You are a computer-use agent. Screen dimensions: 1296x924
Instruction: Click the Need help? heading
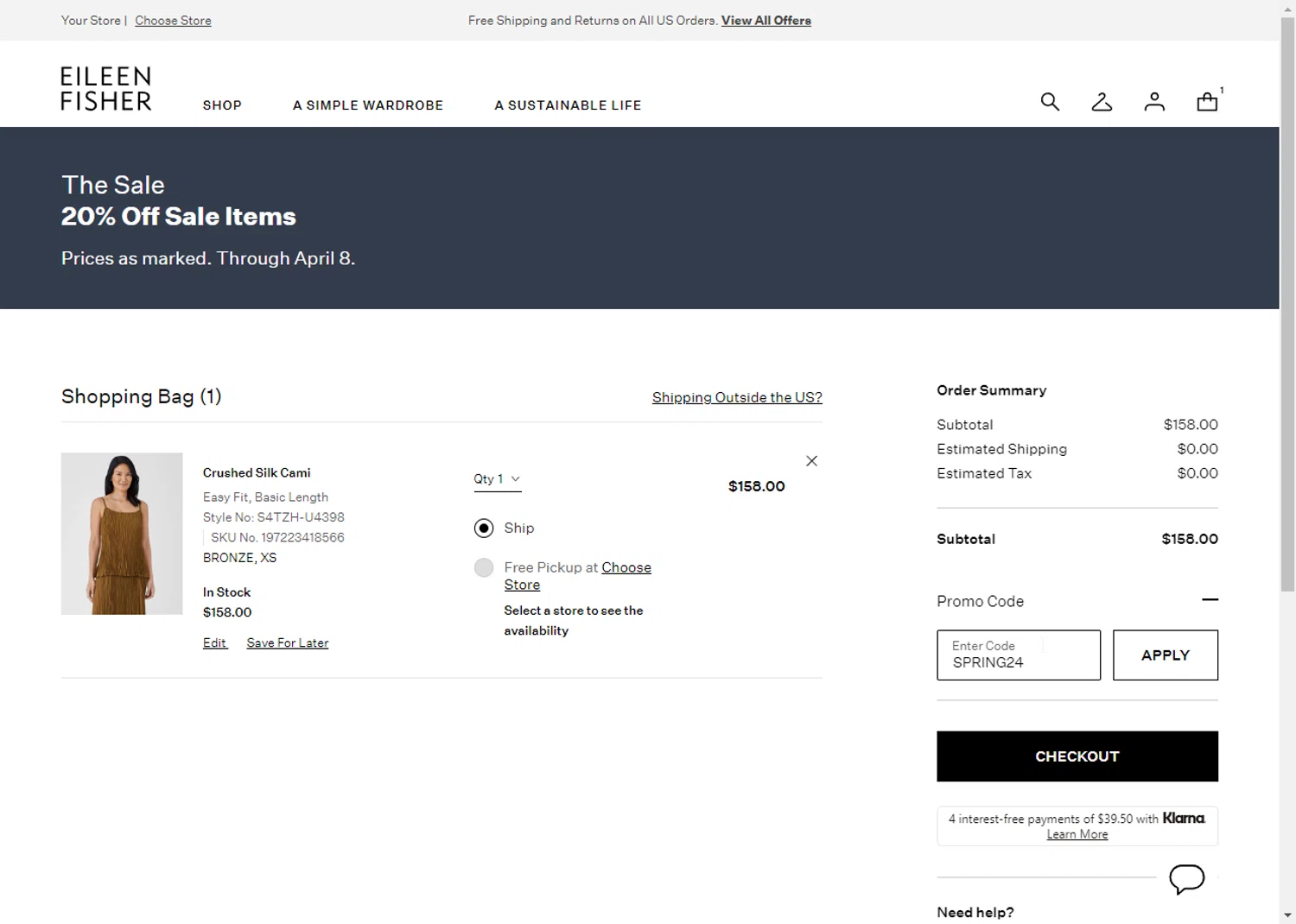(x=975, y=912)
